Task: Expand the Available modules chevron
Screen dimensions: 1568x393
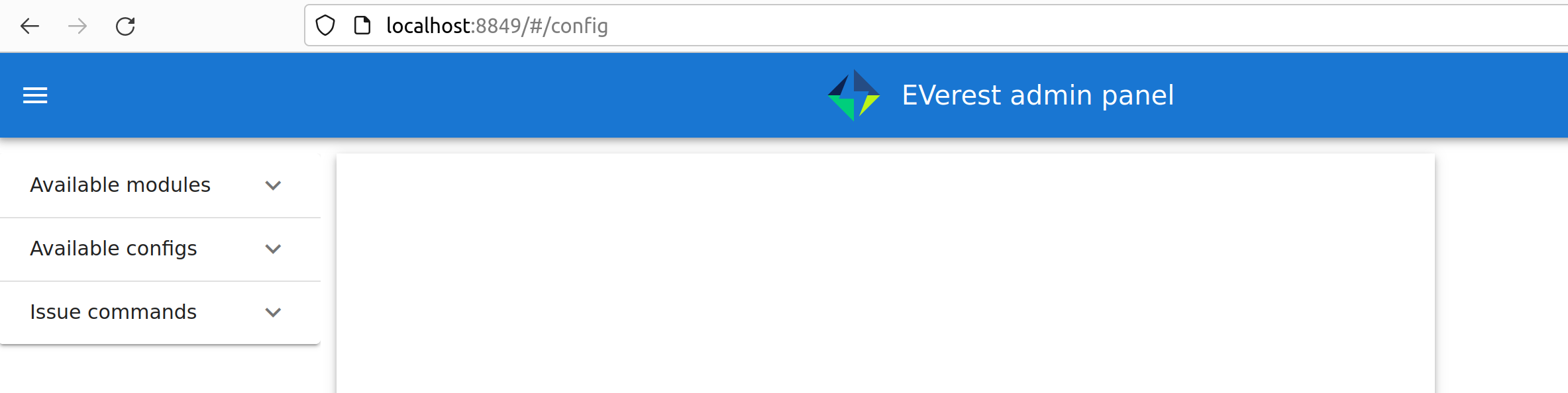Action: [x=273, y=185]
